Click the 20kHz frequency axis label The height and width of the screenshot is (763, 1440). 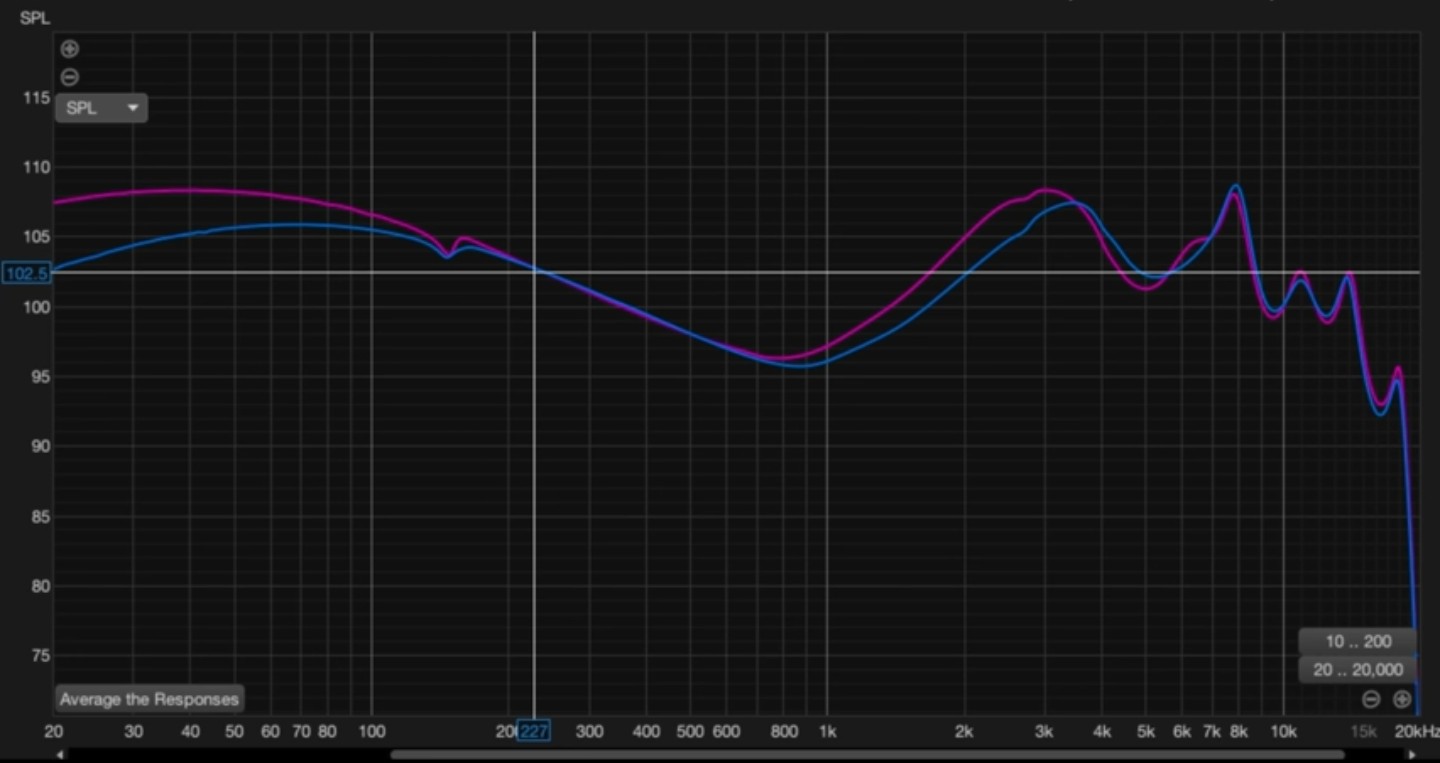pos(1417,731)
